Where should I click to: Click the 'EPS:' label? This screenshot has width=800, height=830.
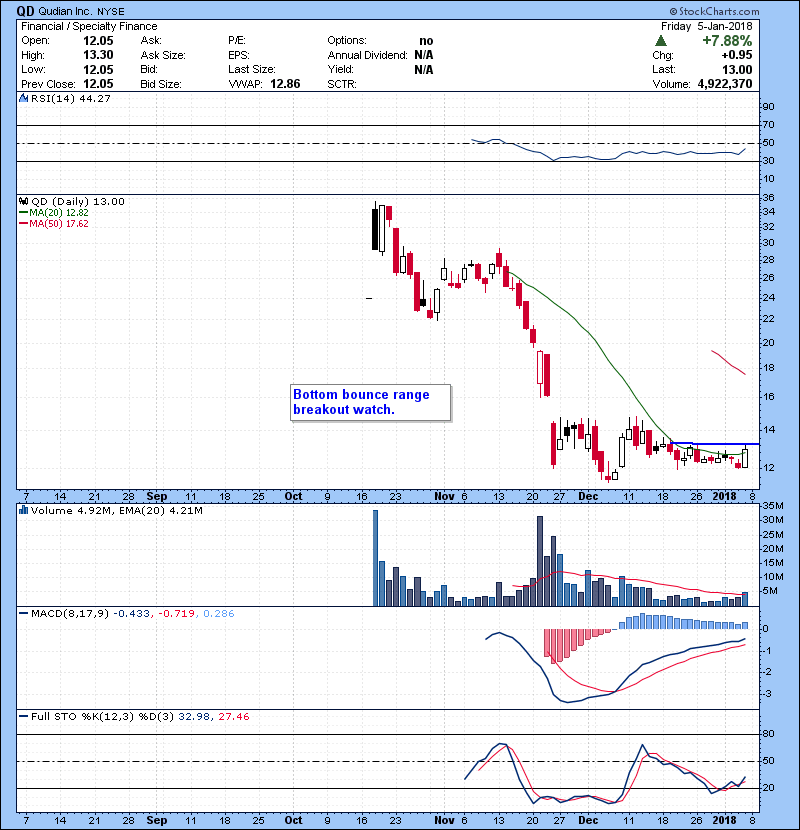pos(239,55)
